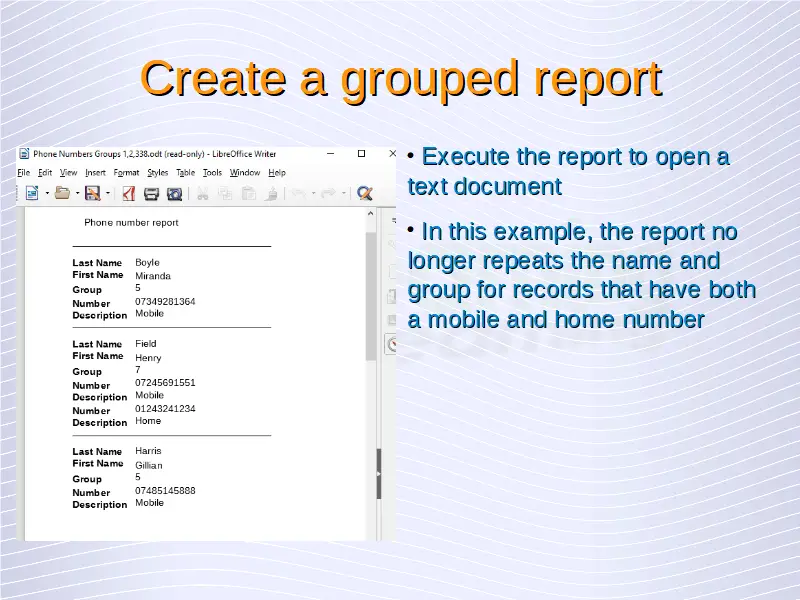Viewport: 800px width, 600px height.
Task: Click the bullet 'Execute the report to open a'
Action: point(576,157)
